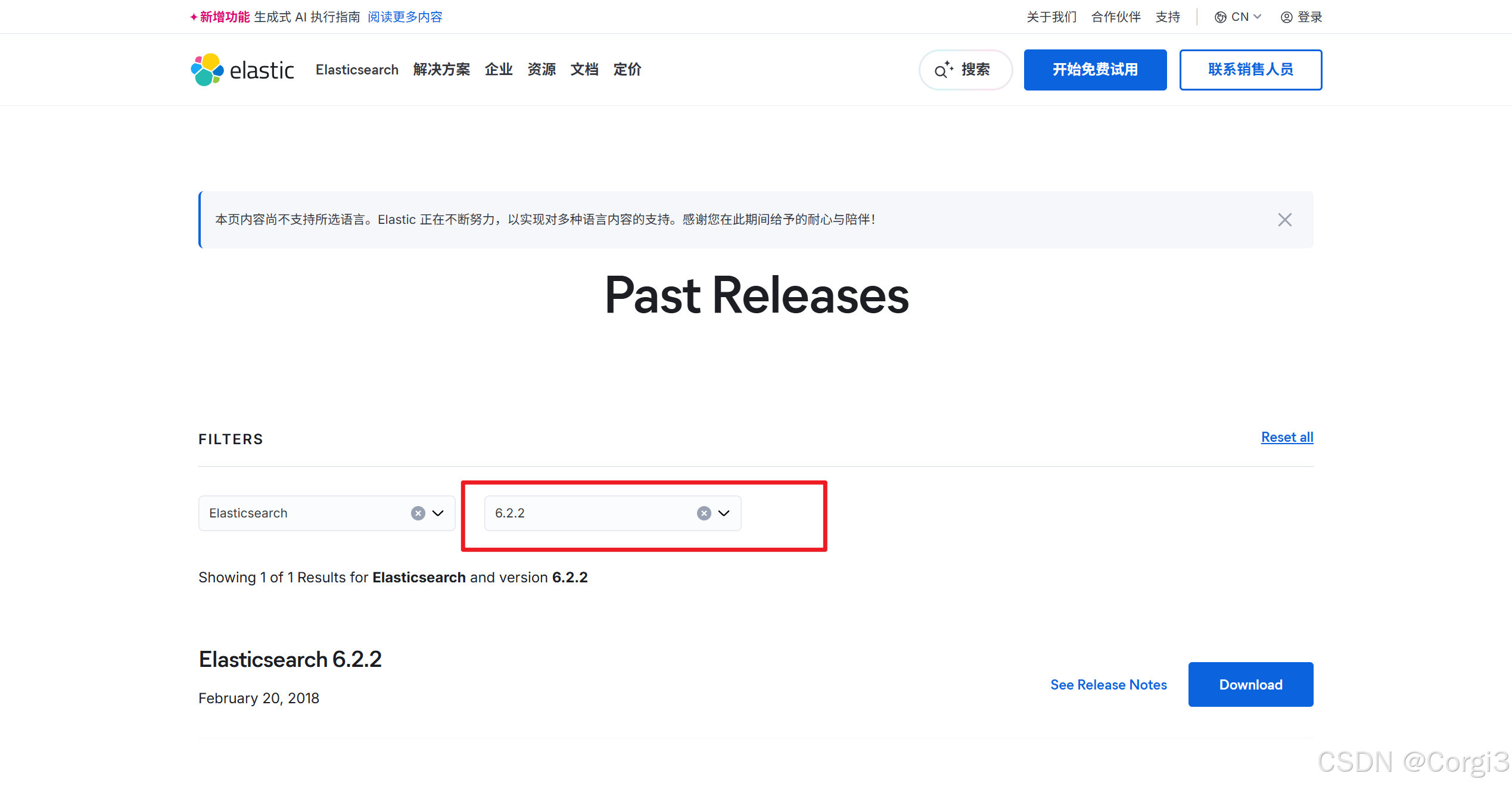1512x786 pixels.
Task: Open See Release Notes link
Action: pyautogui.click(x=1108, y=685)
